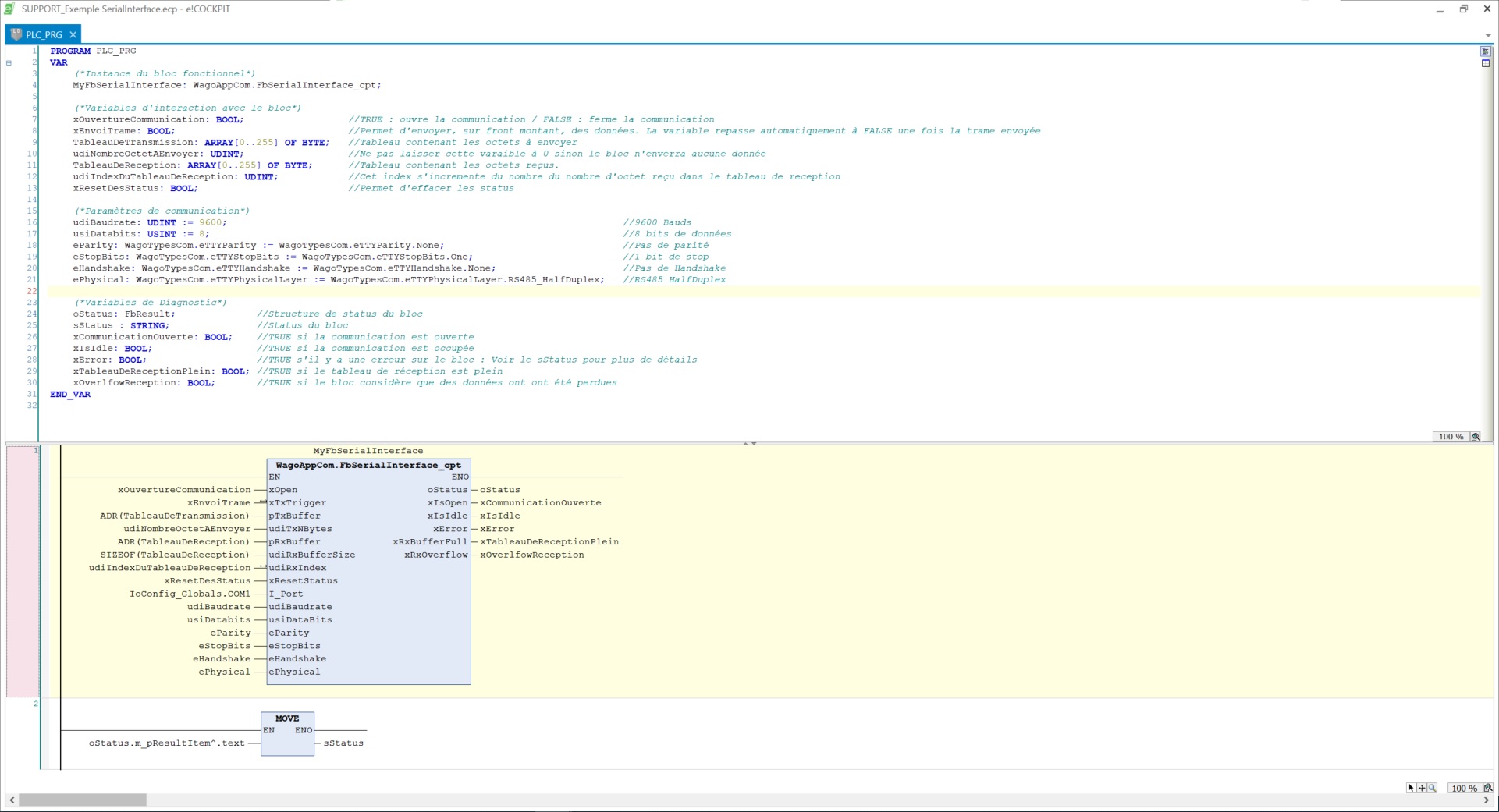This screenshot has height=812, width=1499.
Task: Select the arrow pointer tool
Action: point(1411,788)
